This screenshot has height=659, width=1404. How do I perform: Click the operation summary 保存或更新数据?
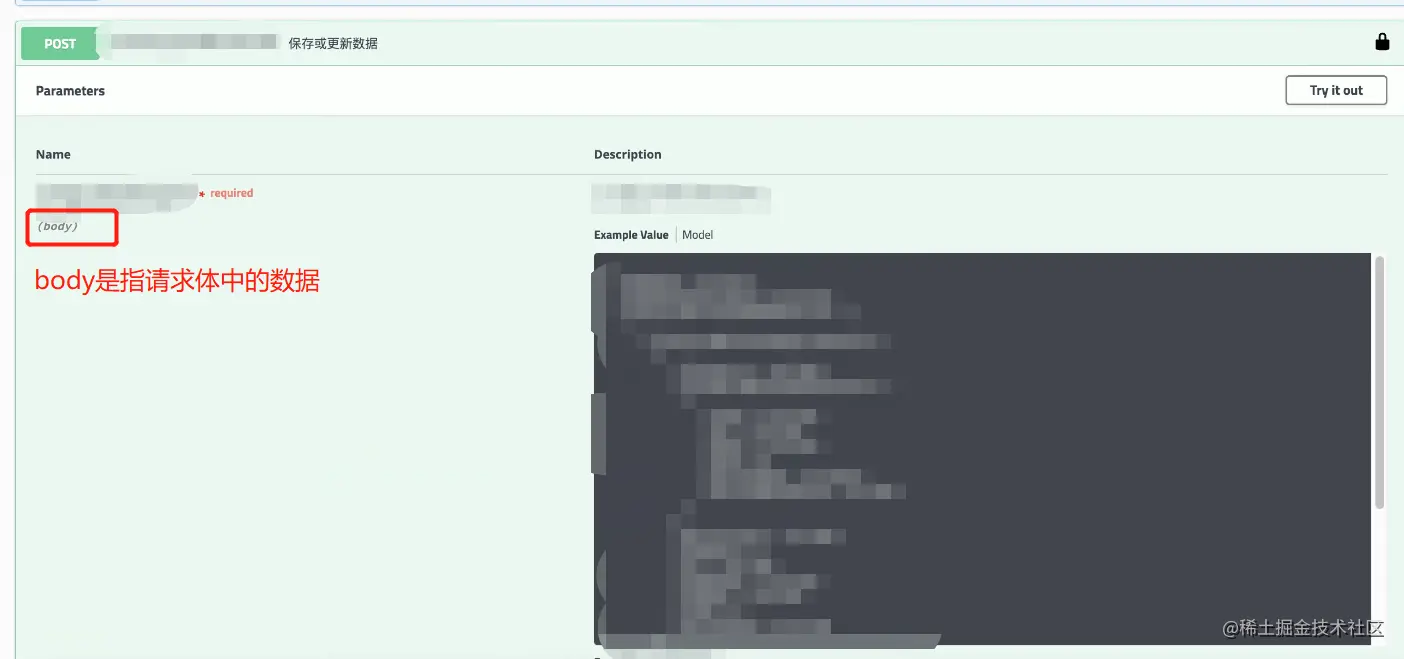[x=333, y=44]
